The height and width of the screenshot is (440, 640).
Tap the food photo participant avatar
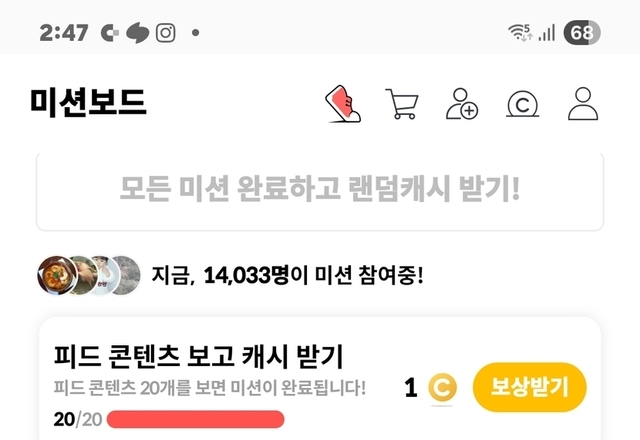[57, 276]
